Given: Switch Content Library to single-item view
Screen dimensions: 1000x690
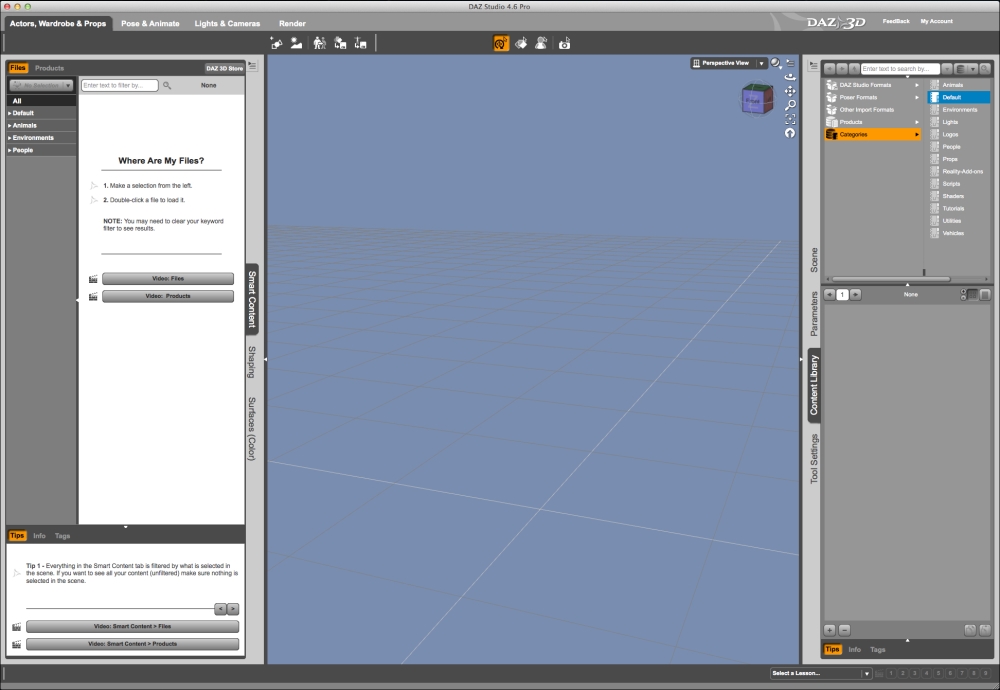Looking at the screenshot, I should [985, 295].
